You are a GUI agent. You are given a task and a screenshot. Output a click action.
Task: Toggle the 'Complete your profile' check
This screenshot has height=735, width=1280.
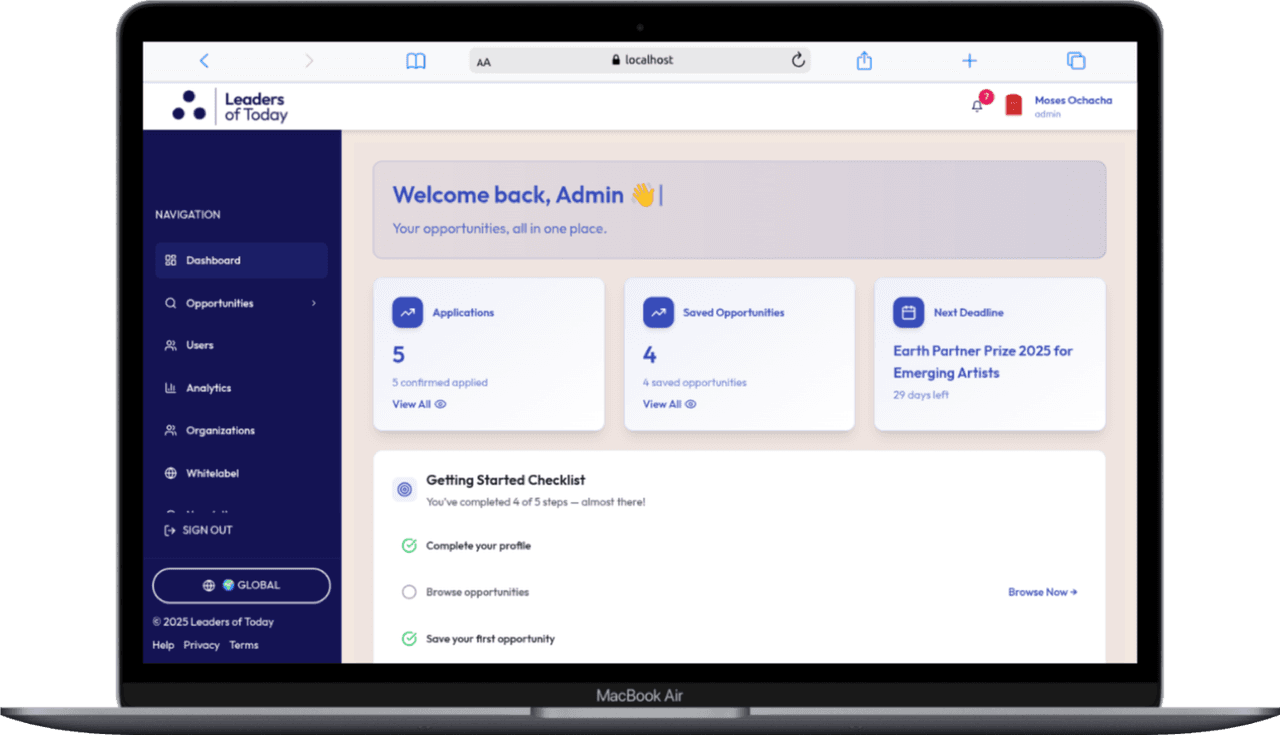pos(409,546)
